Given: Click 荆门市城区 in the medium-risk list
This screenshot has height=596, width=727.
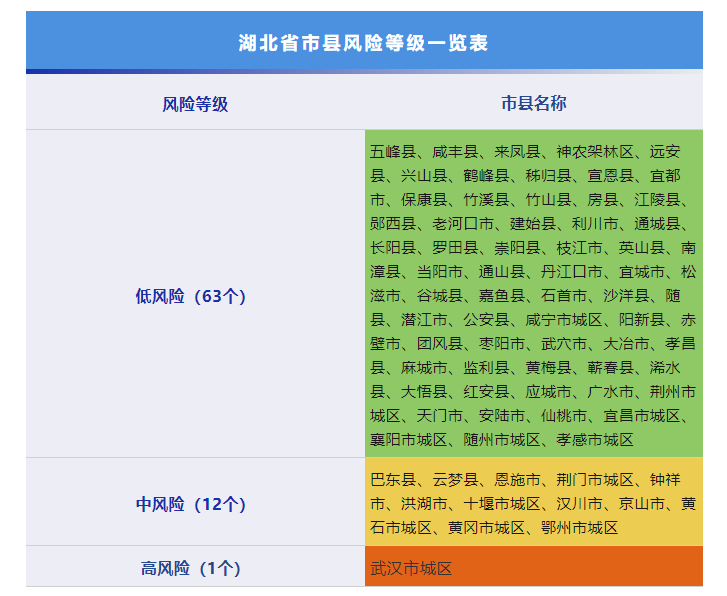Looking at the screenshot, I should coord(595,479).
